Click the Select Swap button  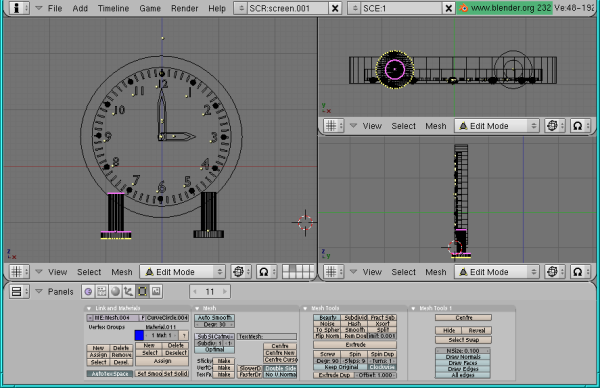[x=463, y=340]
